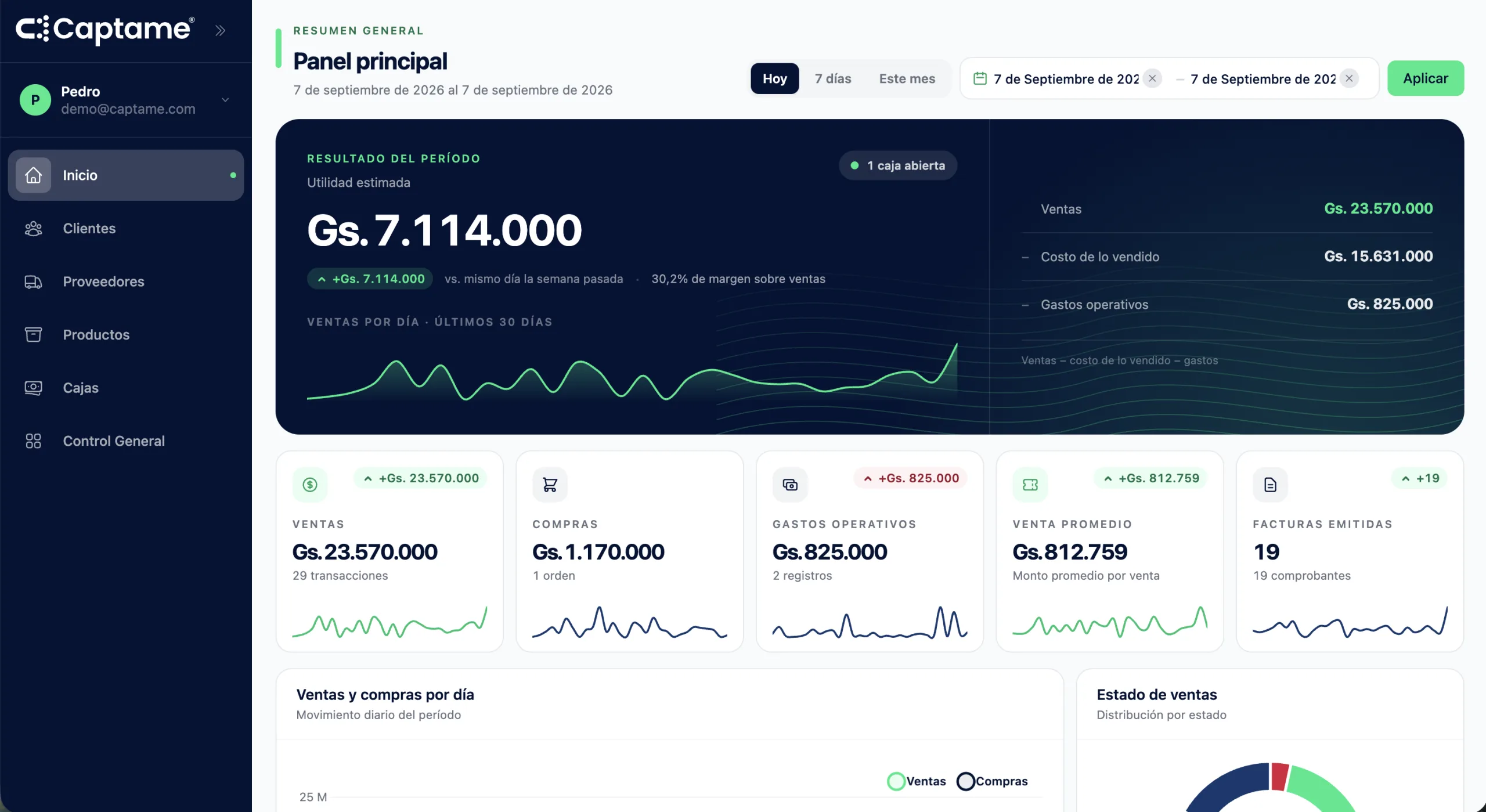Click the calendar icon in date range

980,78
